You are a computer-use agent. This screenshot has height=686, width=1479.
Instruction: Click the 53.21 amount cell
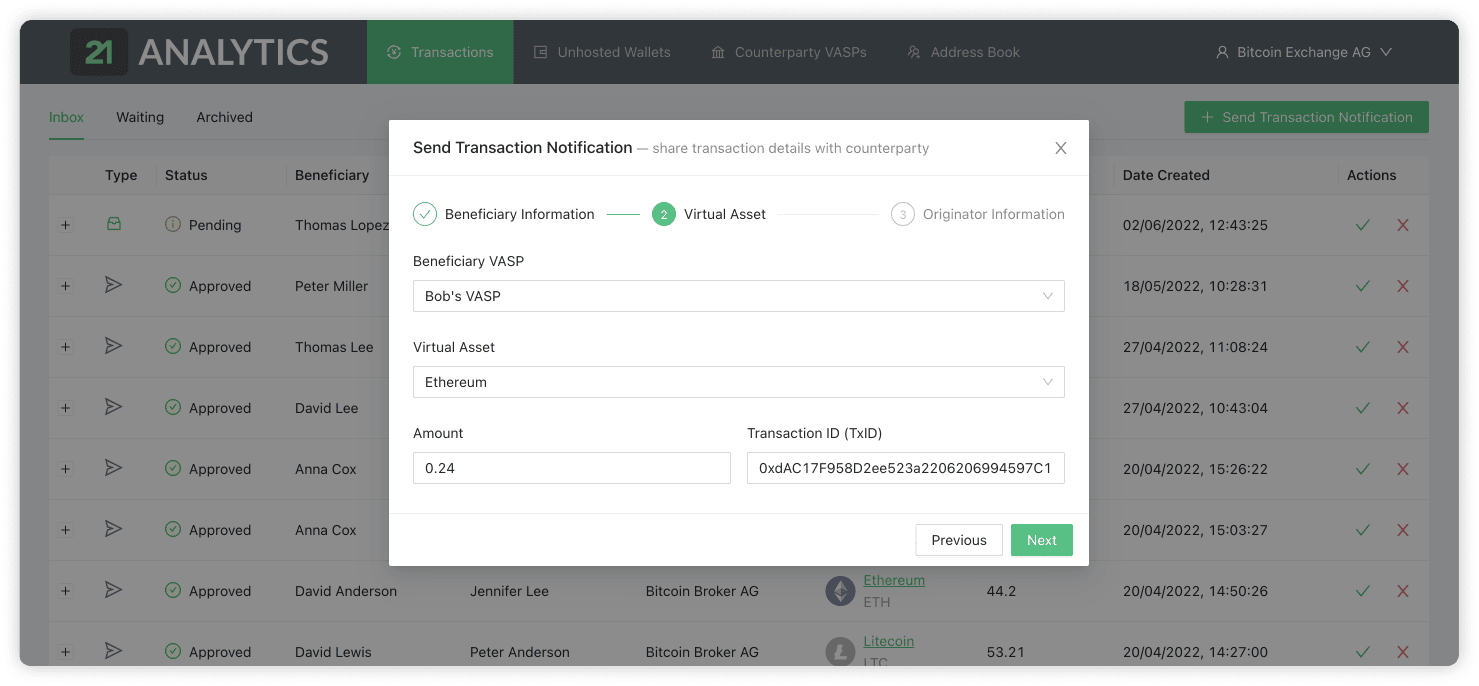click(1006, 652)
